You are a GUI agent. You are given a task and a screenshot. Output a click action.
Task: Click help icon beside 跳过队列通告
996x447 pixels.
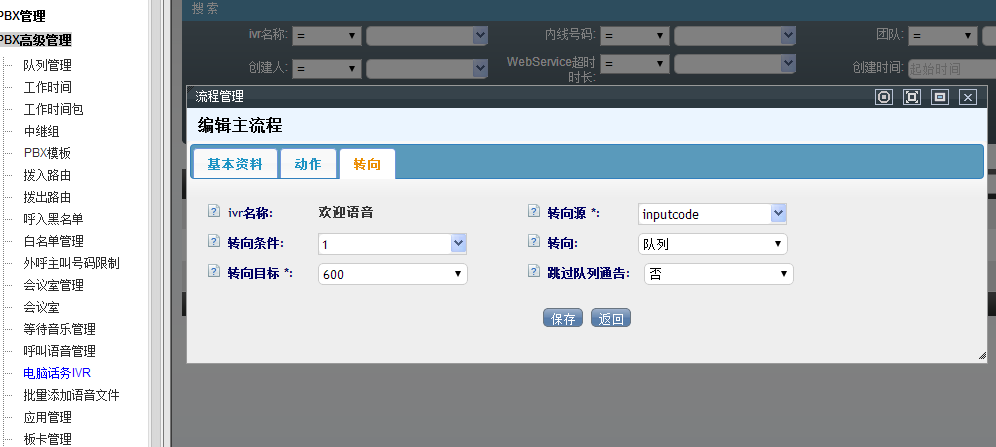tap(533, 272)
